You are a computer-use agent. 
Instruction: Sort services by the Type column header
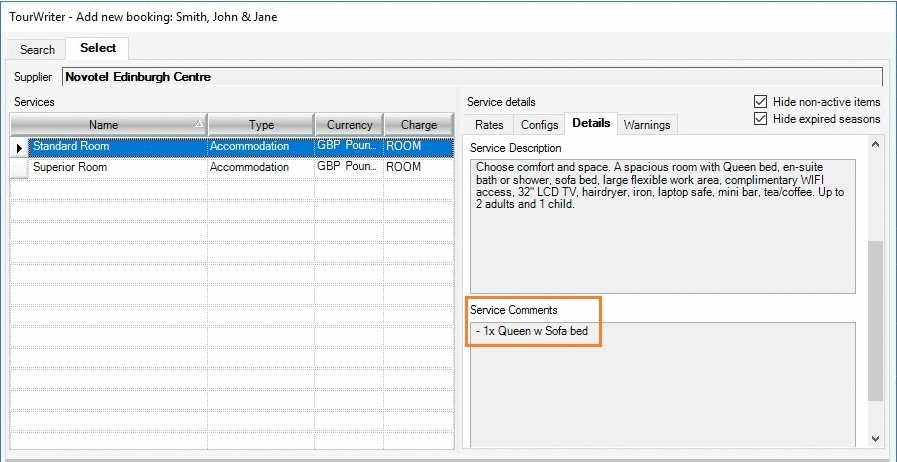click(261, 125)
